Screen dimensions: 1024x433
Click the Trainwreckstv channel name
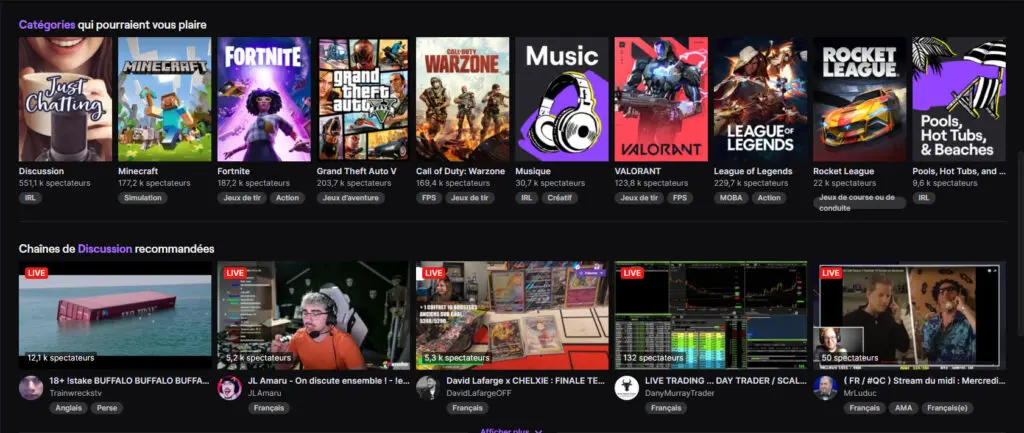pyautogui.click(x=76, y=393)
